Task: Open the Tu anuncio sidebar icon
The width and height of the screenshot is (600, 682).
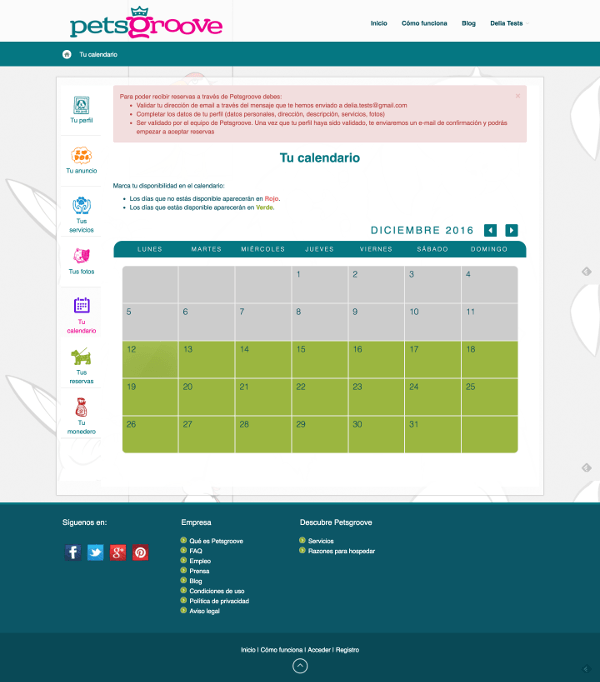Action: (81, 155)
